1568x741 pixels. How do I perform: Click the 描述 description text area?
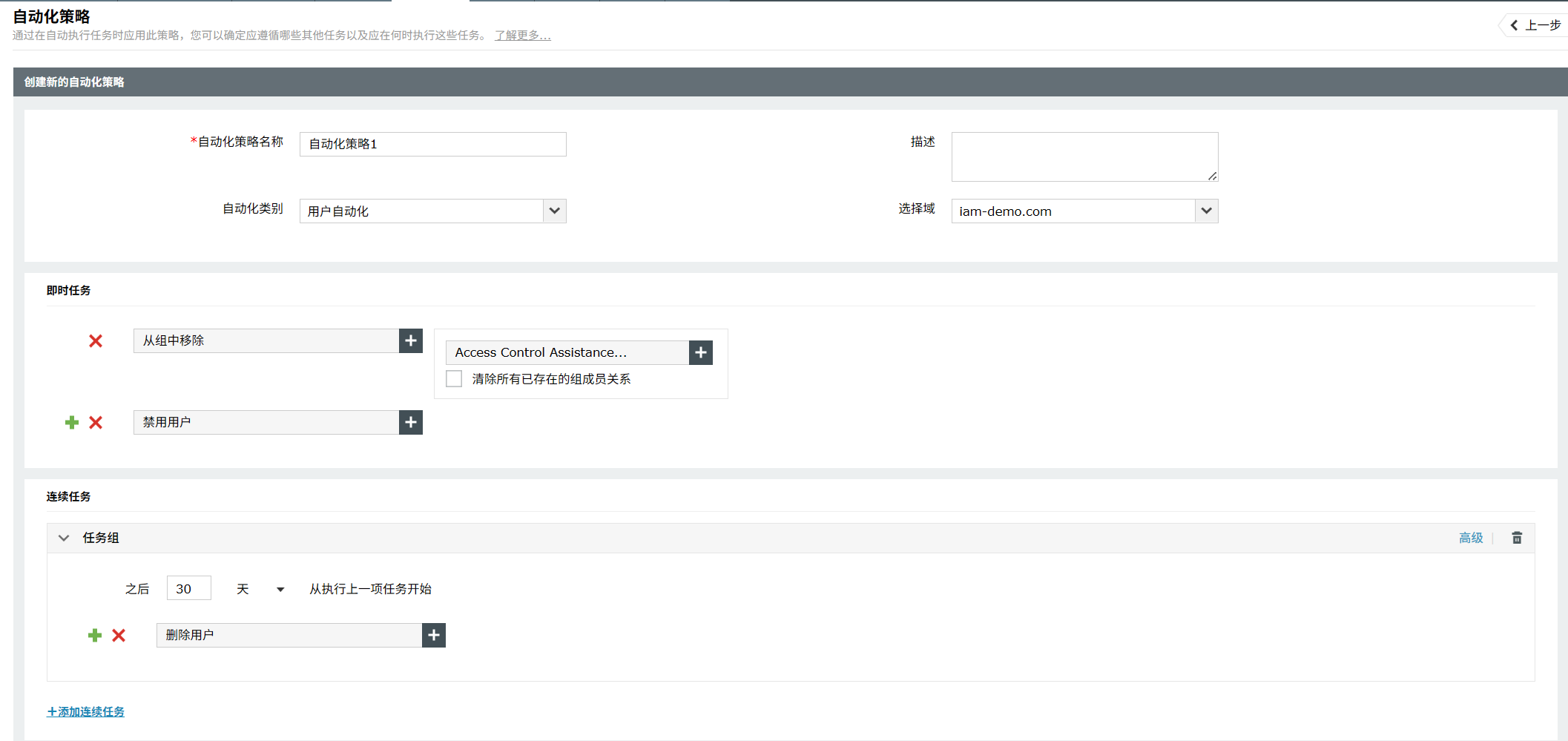1084,157
